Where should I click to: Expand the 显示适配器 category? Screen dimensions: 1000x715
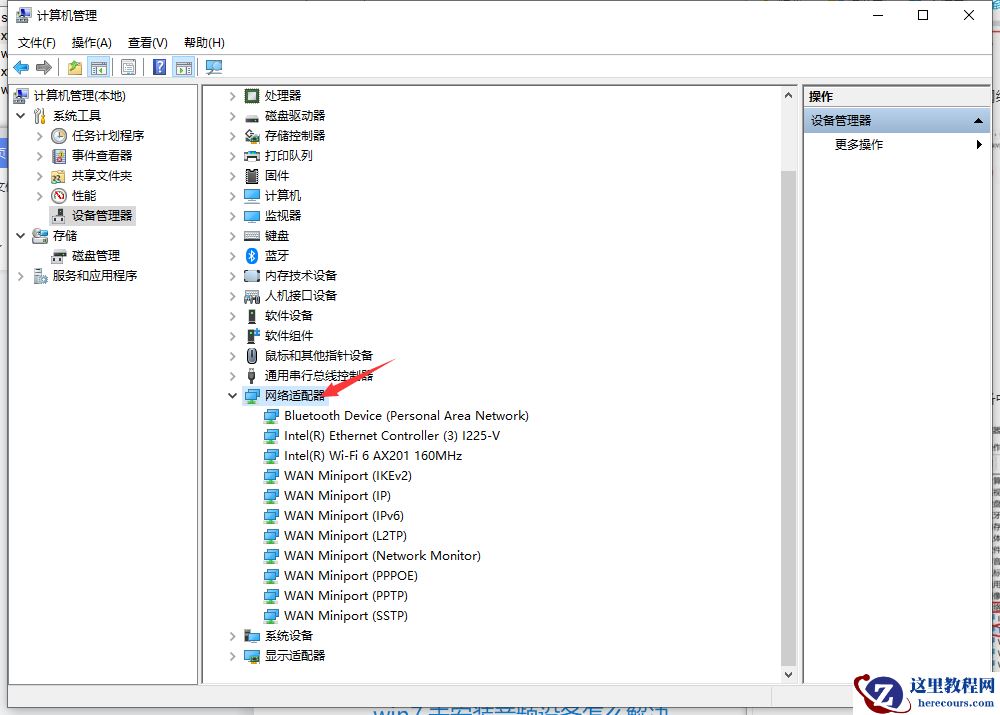233,656
